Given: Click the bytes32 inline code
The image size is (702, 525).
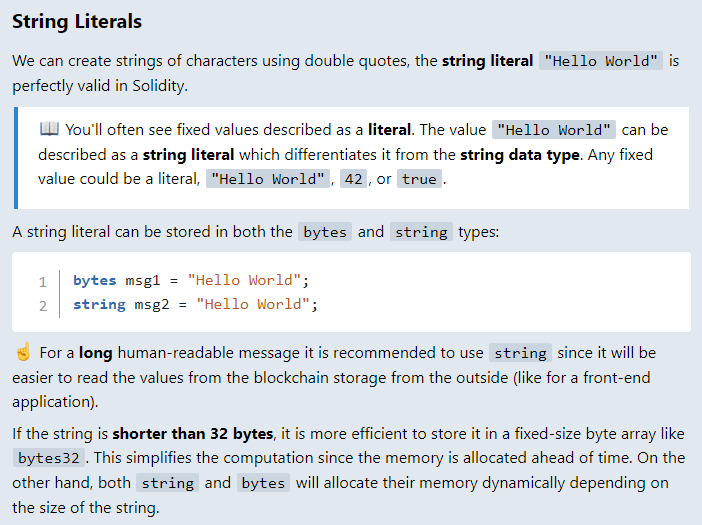Looking at the screenshot, I should tap(49, 459).
